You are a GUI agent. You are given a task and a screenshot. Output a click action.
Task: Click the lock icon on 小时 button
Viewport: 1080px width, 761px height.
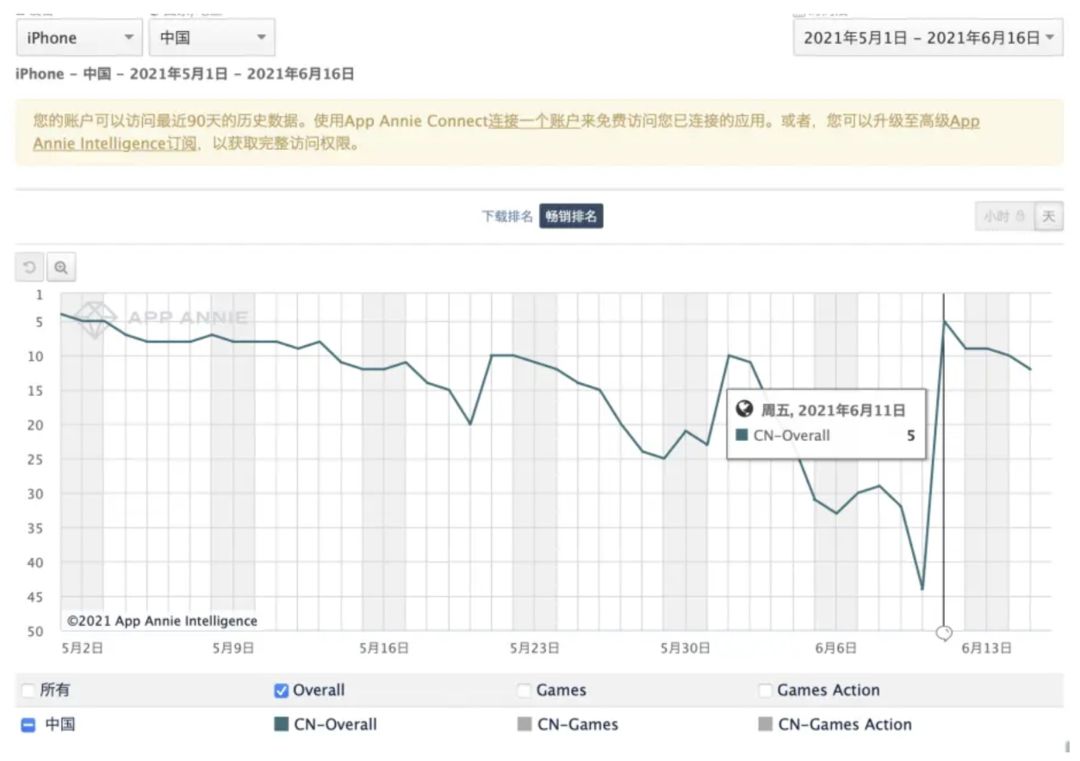pyautogui.click(x=1020, y=216)
